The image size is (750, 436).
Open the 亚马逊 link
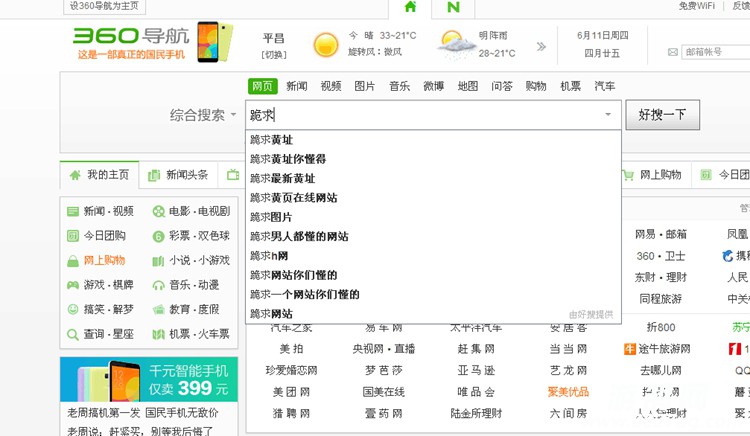tap(476, 371)
